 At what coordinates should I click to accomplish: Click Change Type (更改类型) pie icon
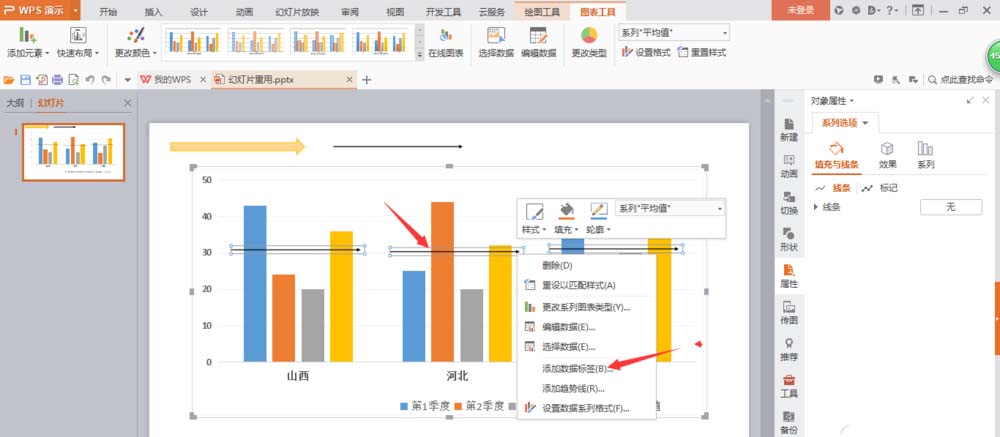[x=589, y=42]
